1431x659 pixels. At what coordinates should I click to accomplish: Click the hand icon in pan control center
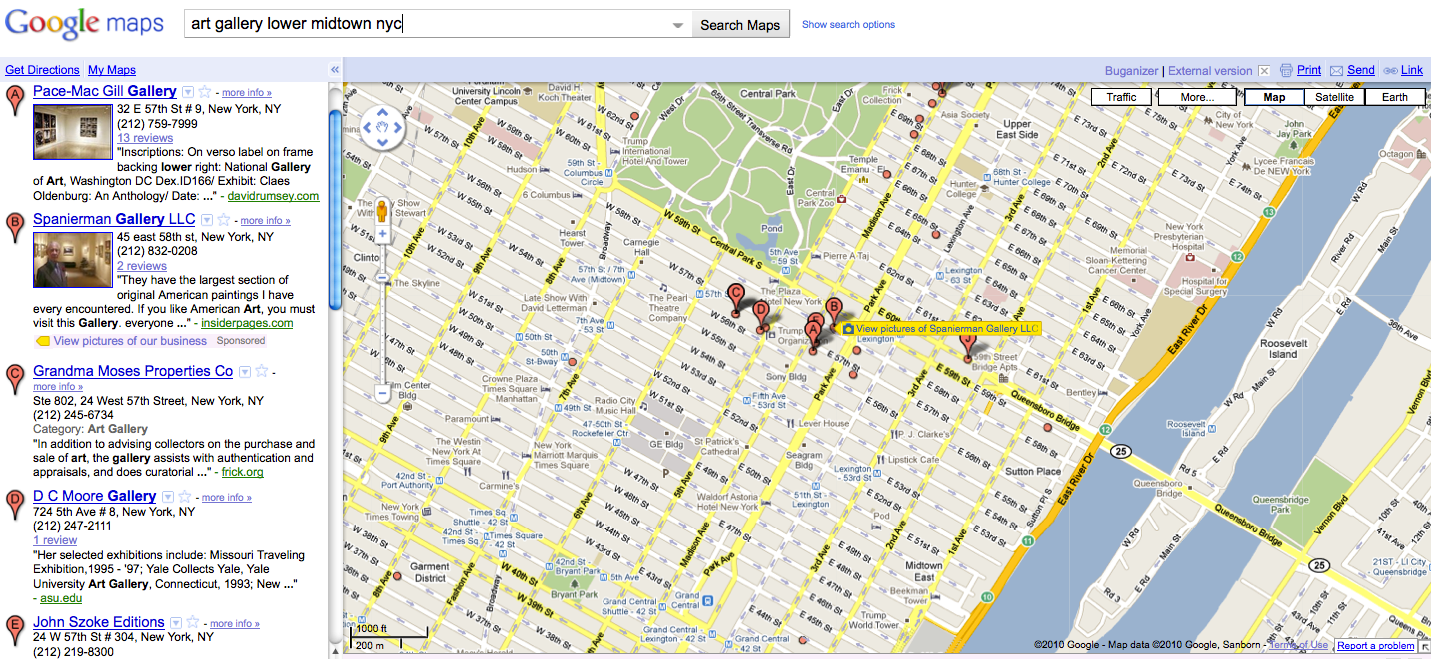pyautogui.click(x=382, y=127)
